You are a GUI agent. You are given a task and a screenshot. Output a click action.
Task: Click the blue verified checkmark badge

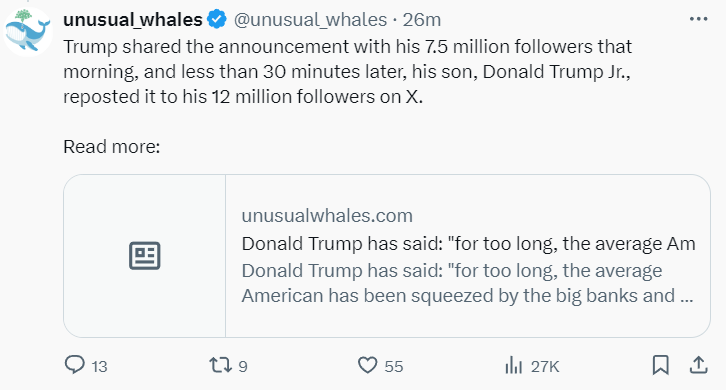point(217,20)
